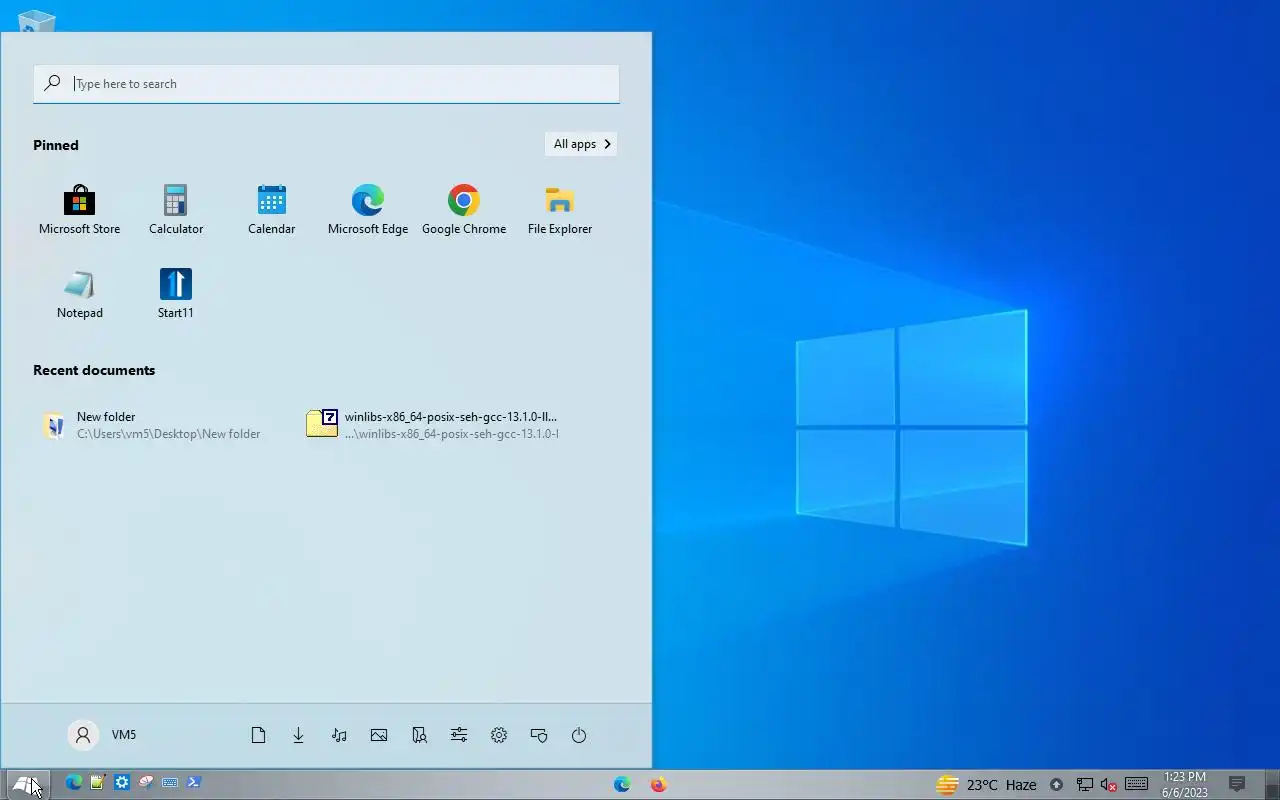1280x800 pixels.
Task: Open the pink eraser-like taskbar icon
Action: [x=146, y=783]
